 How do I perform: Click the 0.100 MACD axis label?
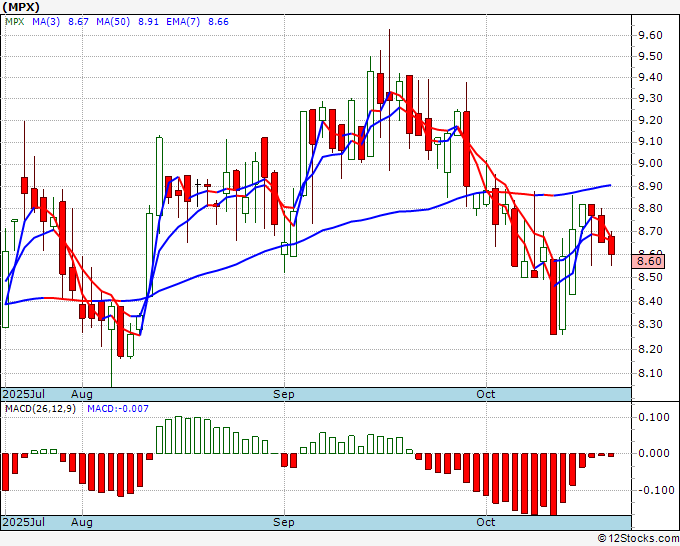[x=654, y=417]
